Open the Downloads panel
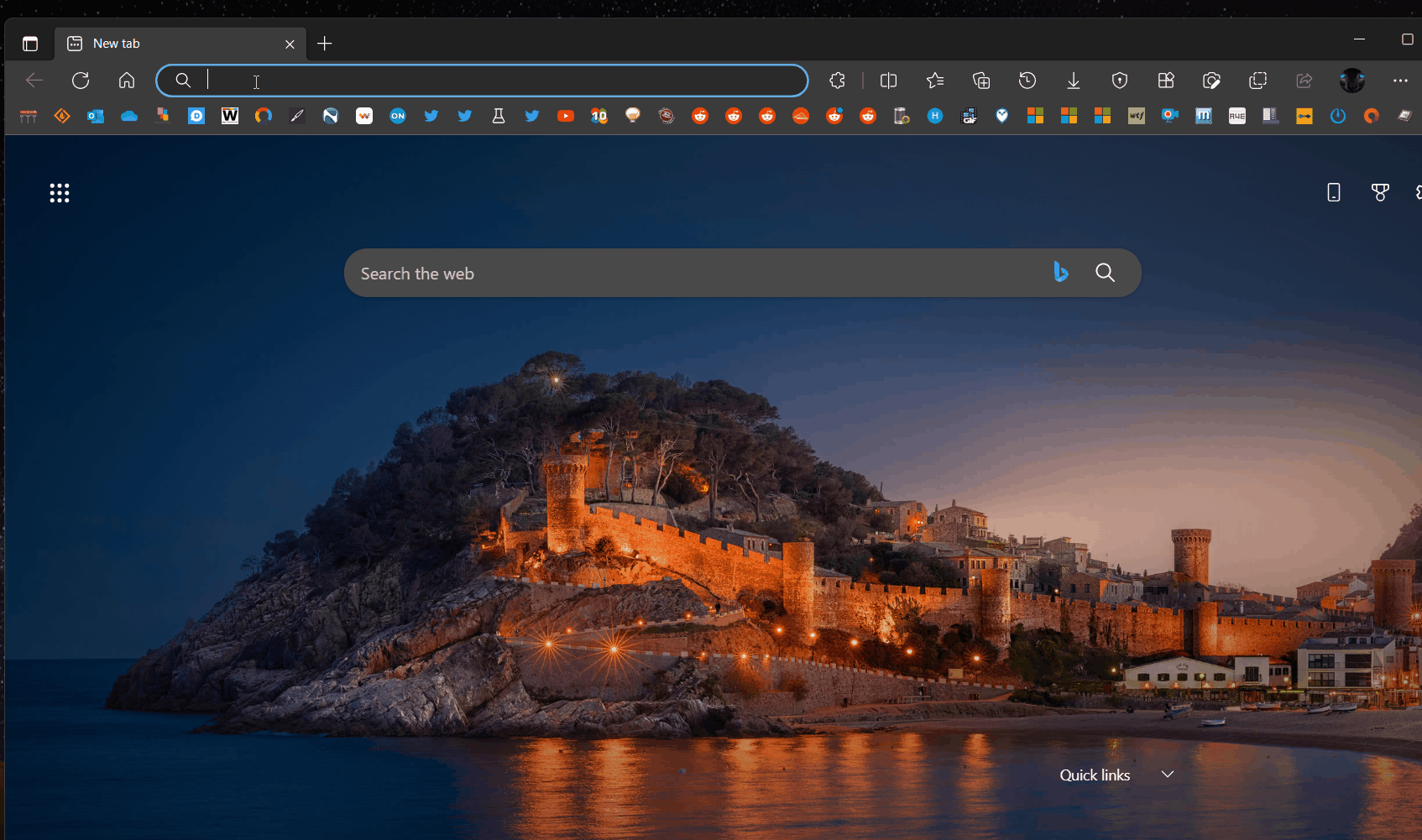The height and width of the screenshot is (840, 1422). (1074, 81)
